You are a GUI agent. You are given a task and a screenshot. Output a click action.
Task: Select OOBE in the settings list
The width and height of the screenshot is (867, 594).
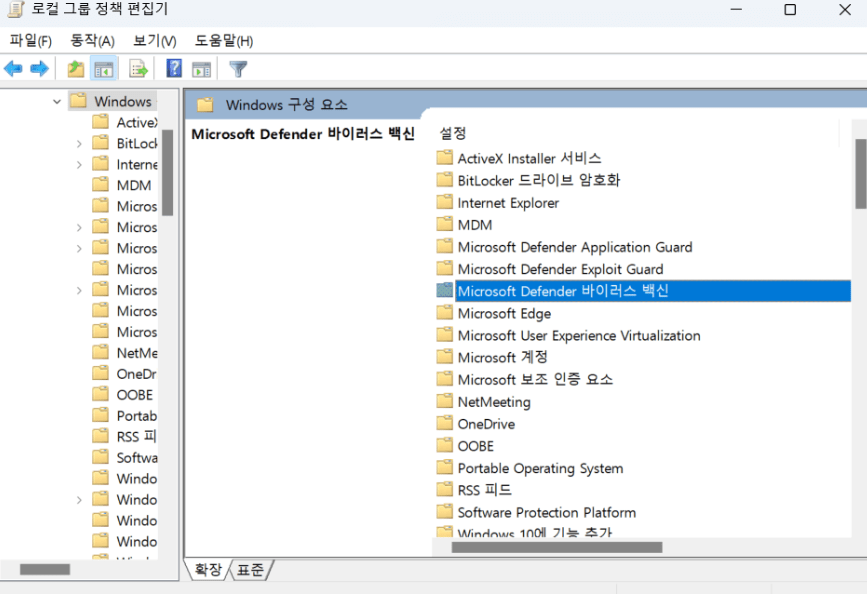click(476, 446)
